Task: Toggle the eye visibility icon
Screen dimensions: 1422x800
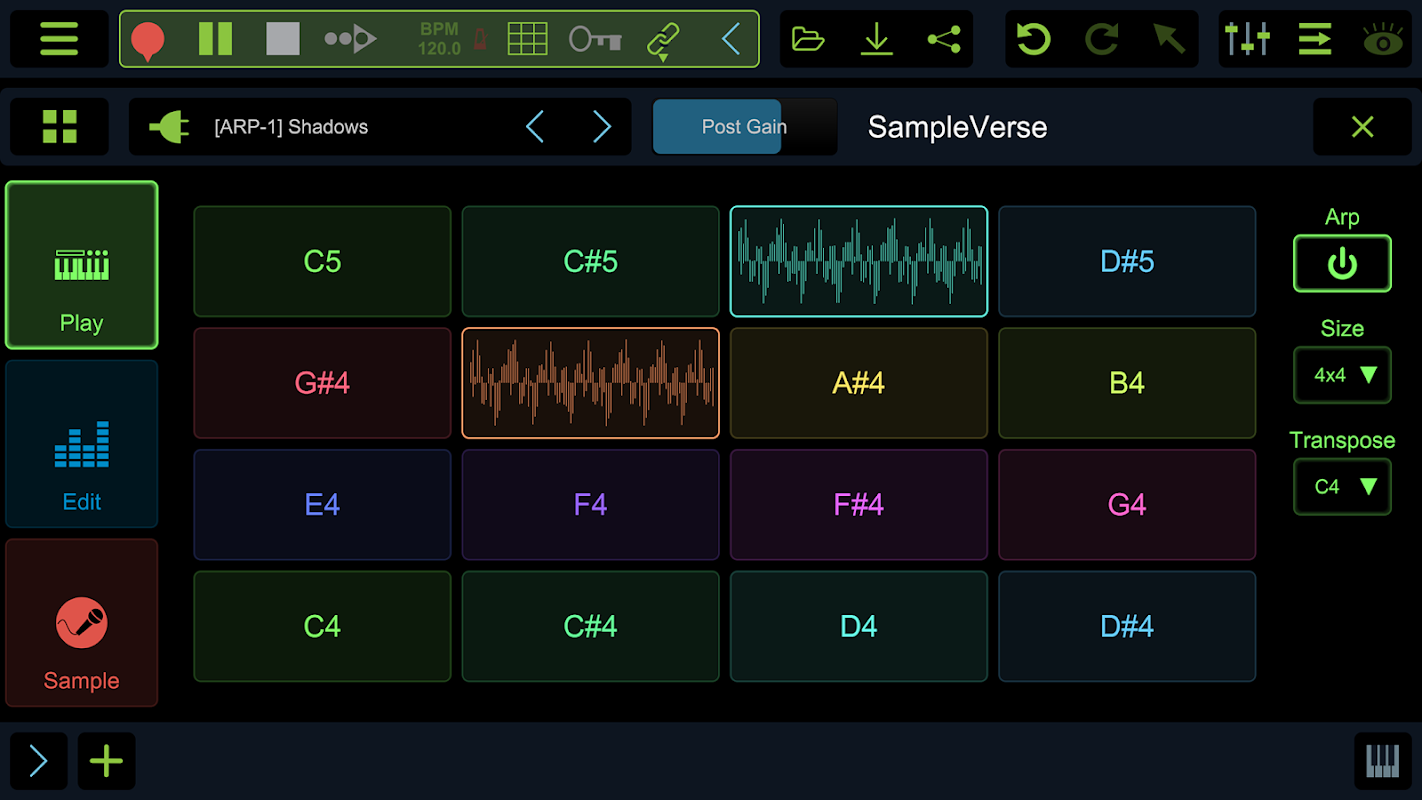Action: [1383, 39]
